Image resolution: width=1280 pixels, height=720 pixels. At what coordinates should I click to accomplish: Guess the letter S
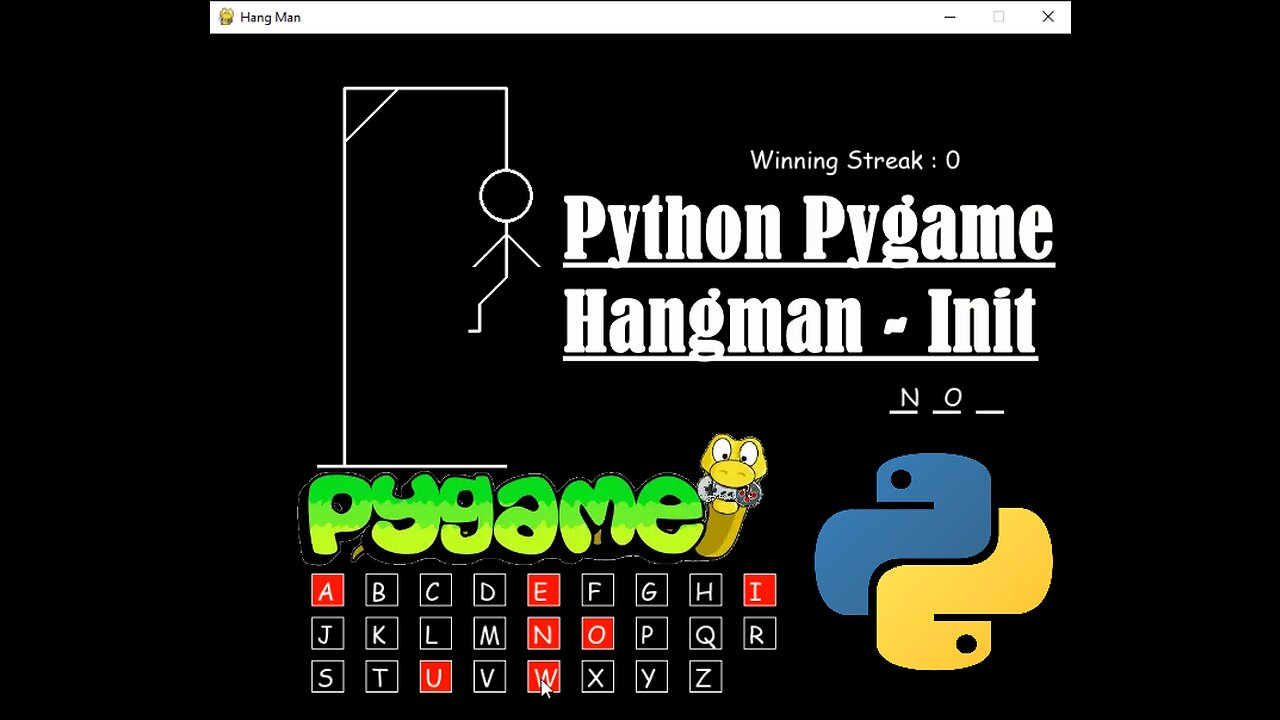coord(327,677)
